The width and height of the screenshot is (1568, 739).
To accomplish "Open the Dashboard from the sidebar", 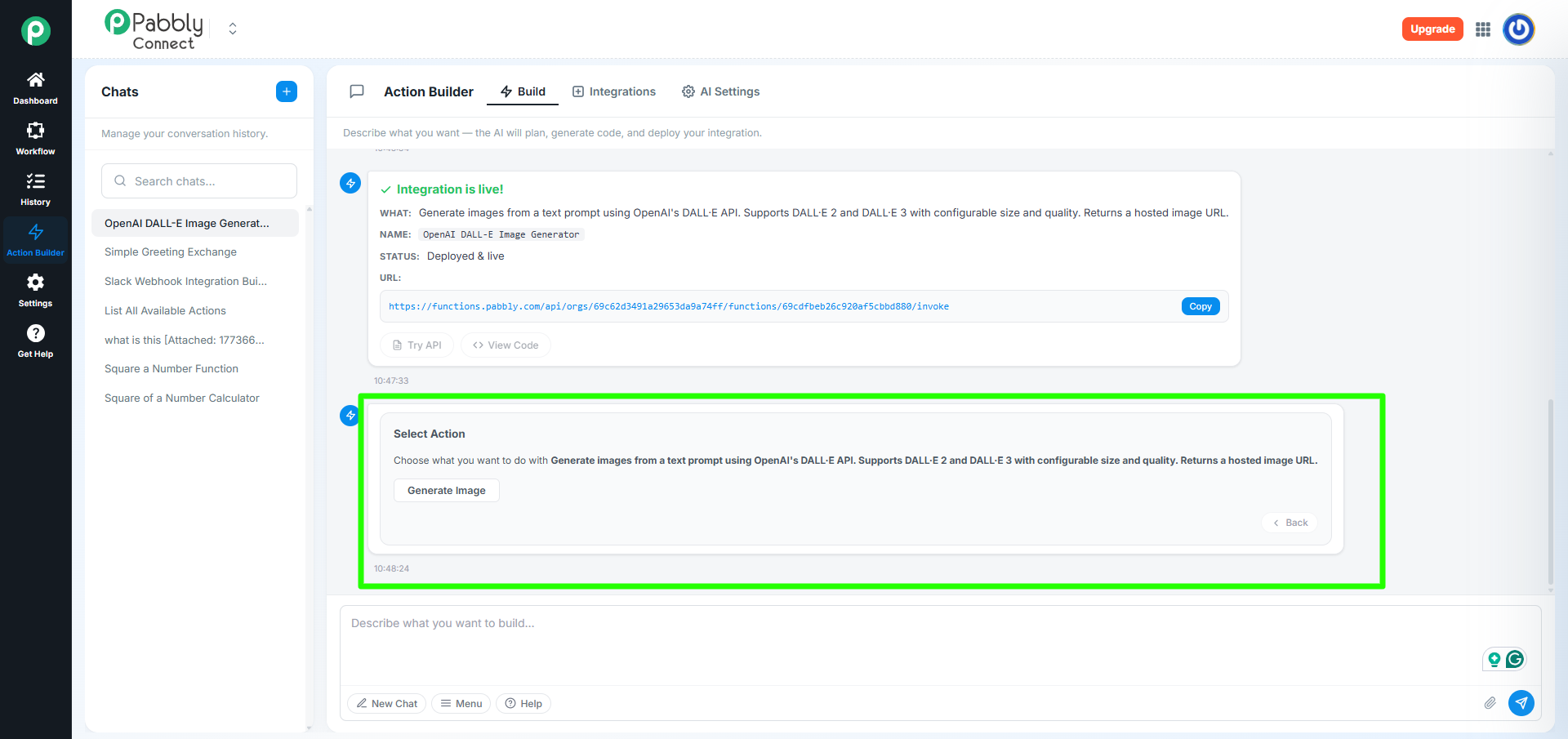I will tap(35, 81).
